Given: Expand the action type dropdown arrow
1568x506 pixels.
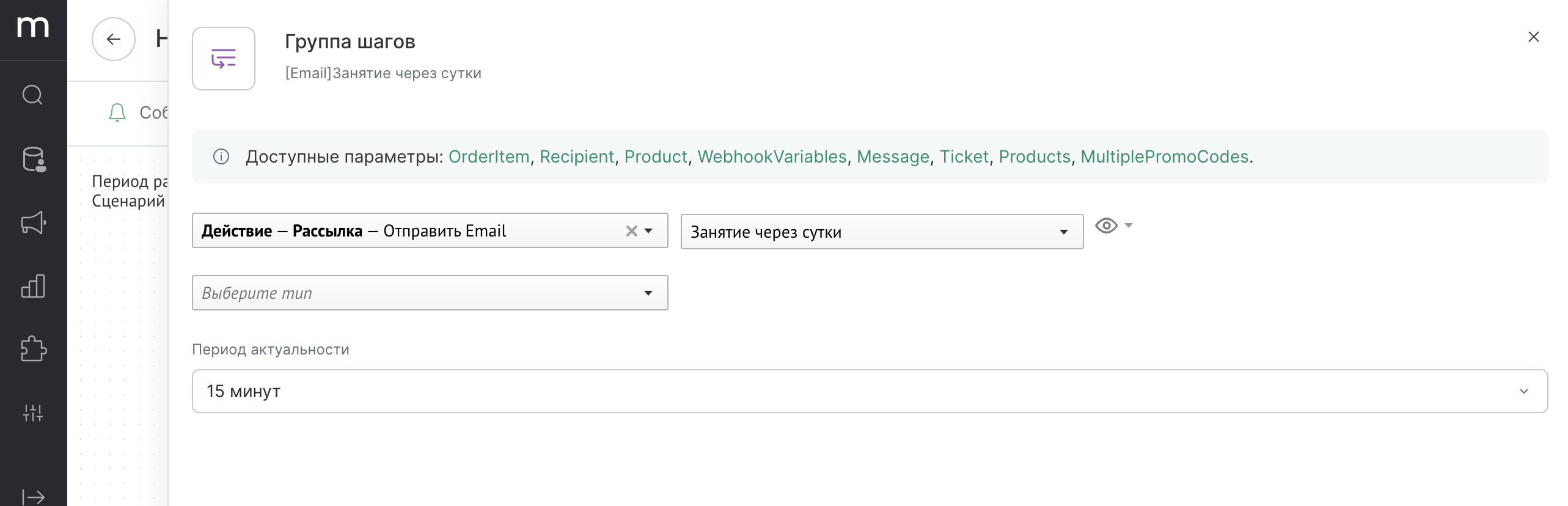Looking at the screenshot, I should tap(648, 231).
